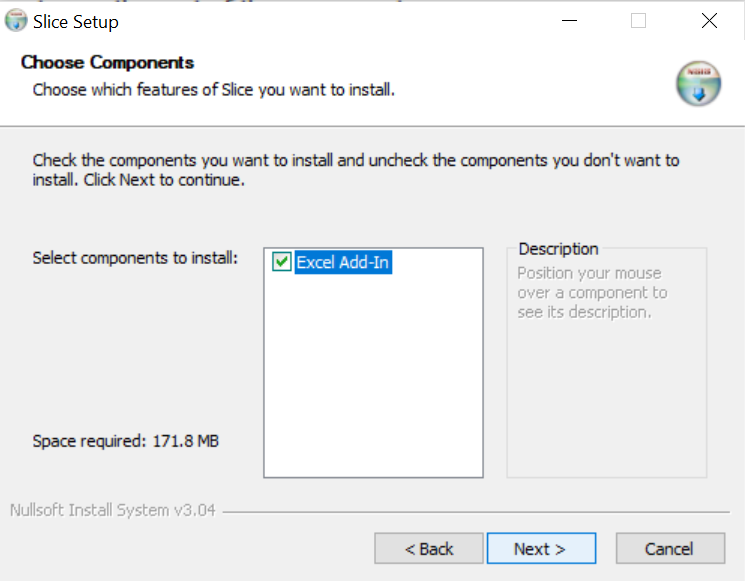Click the NSIS installer logo in header
745x581 pixels.
pyautogui.click(x=697, y=84)
